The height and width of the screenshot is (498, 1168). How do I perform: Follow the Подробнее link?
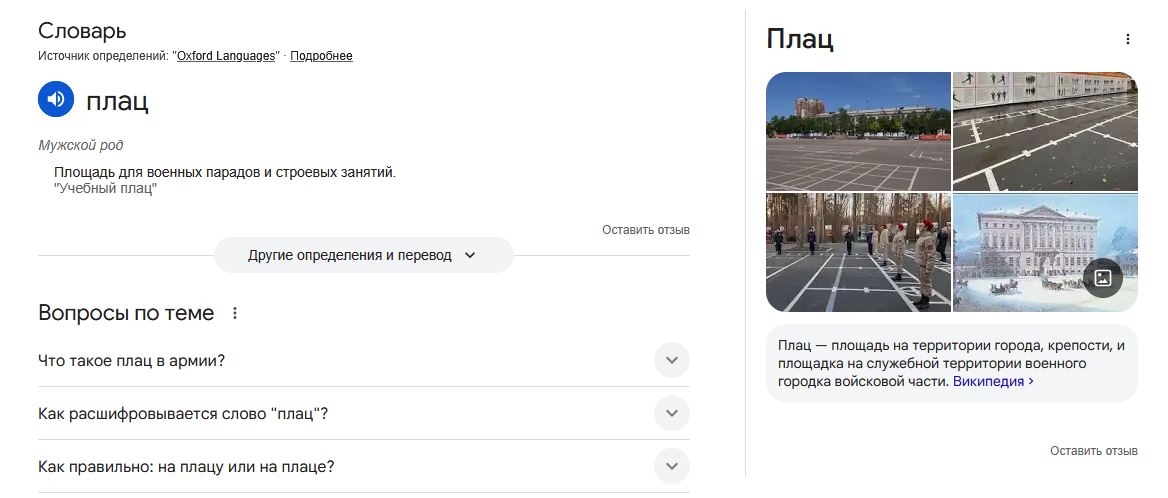click(321, 56)
